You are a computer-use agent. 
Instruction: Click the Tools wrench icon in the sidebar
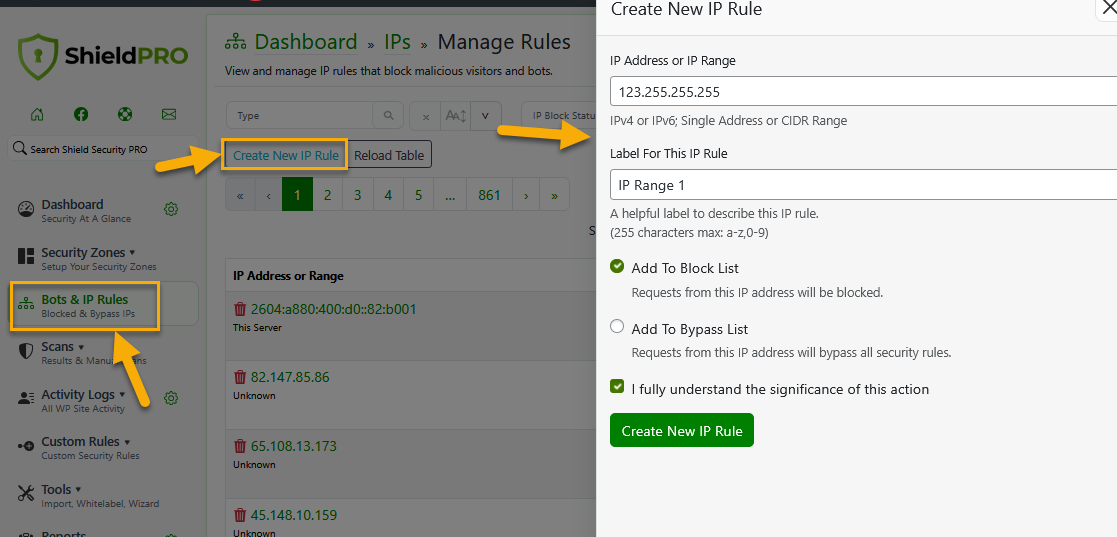[x=26, y=493]
